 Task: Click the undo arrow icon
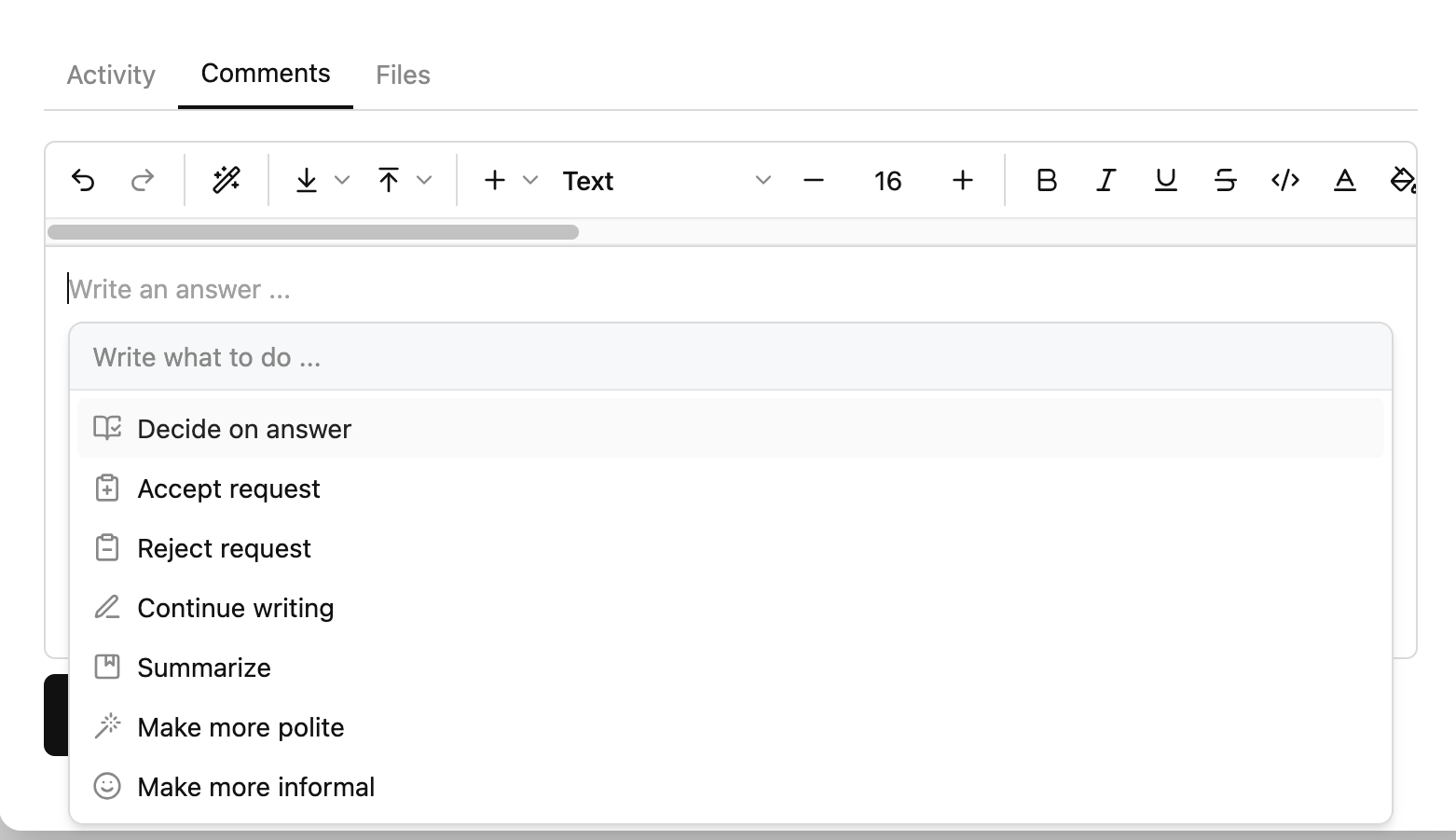tap(83, 180)
